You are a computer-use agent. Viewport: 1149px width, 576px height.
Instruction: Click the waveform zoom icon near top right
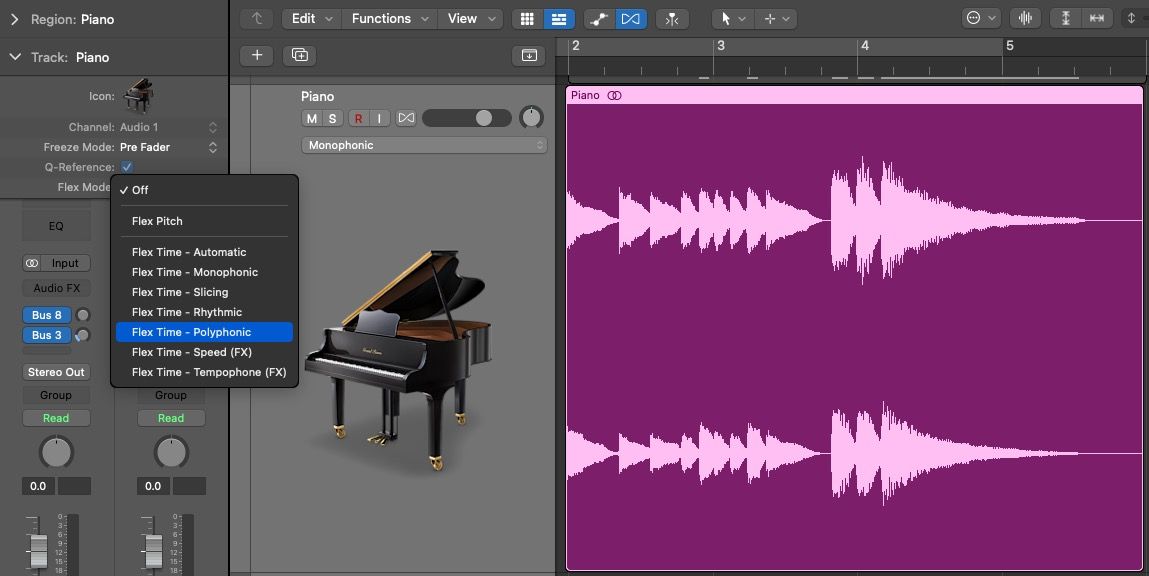click(1026, 17)
